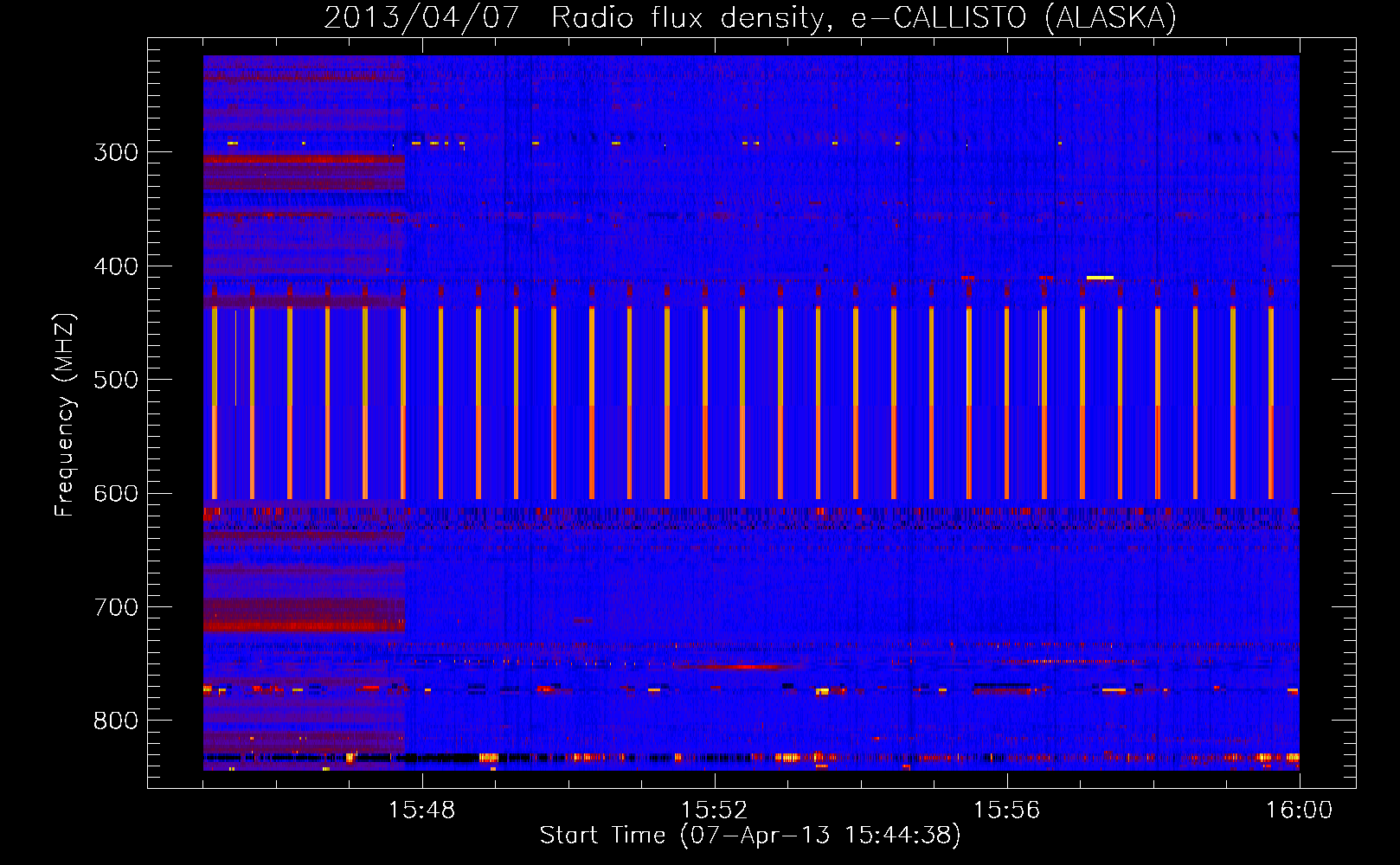The image size is (1400, 865).
Task: Click the 300 frequency tick label
Action: pyautogui.click(x=116, y=152)
